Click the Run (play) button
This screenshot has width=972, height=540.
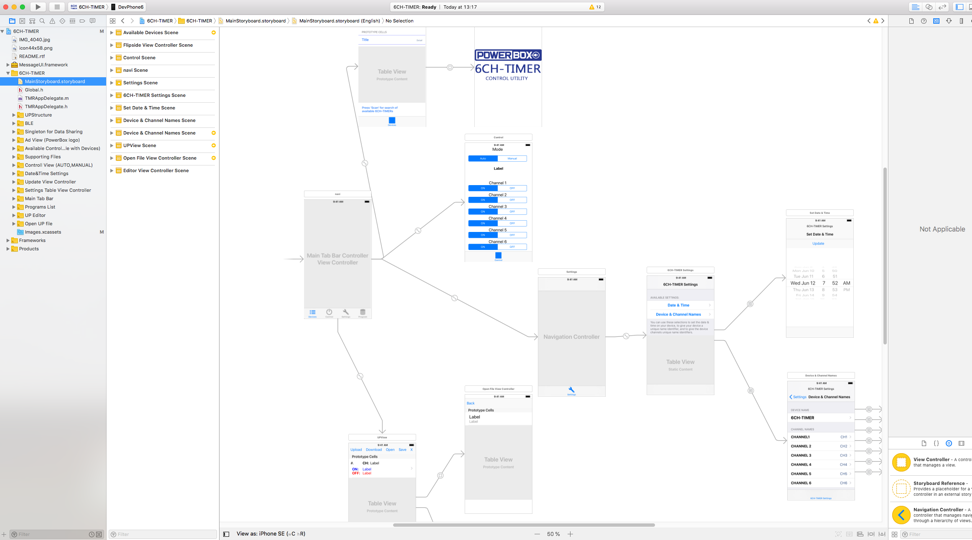point(38,7)
